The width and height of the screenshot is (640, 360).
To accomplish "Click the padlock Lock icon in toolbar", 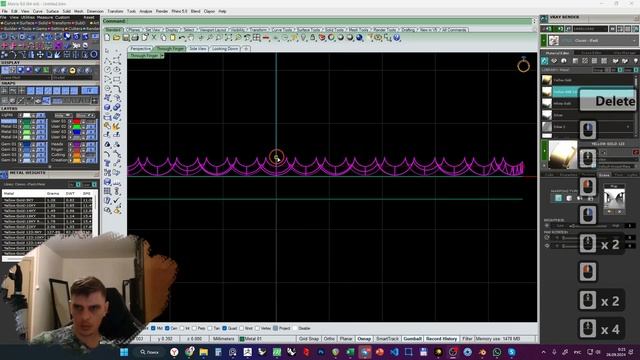I will [x=313, y=38].
